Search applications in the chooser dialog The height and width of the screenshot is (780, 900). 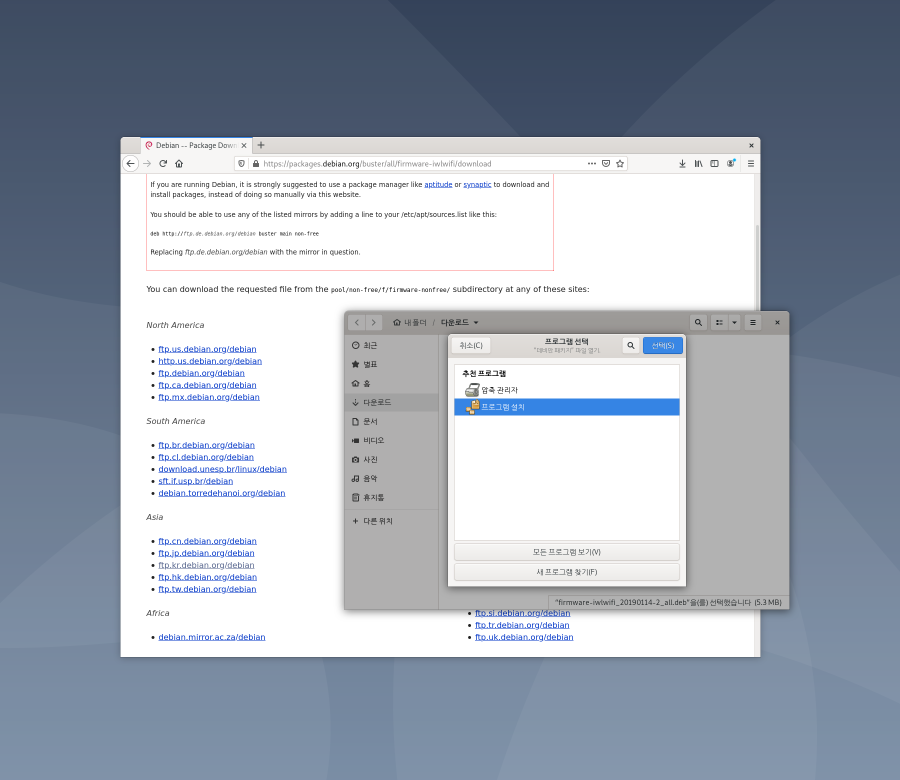click(631, 346)
